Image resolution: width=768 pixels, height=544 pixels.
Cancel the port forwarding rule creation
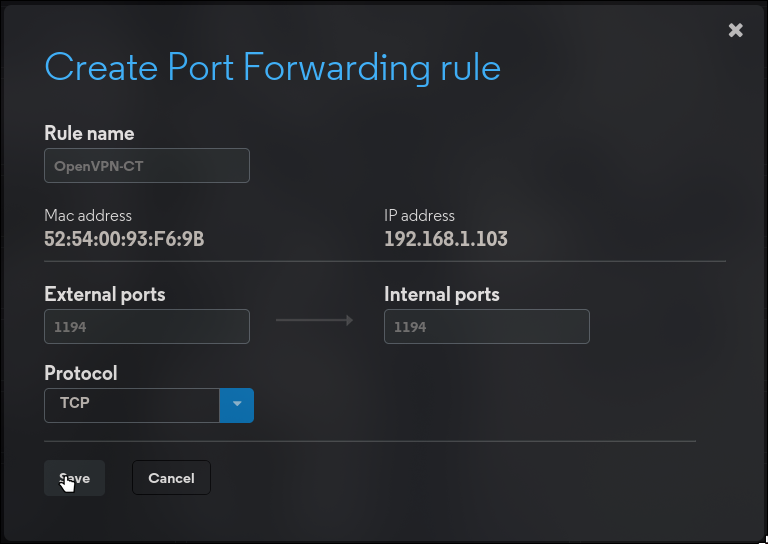[171, 478]
